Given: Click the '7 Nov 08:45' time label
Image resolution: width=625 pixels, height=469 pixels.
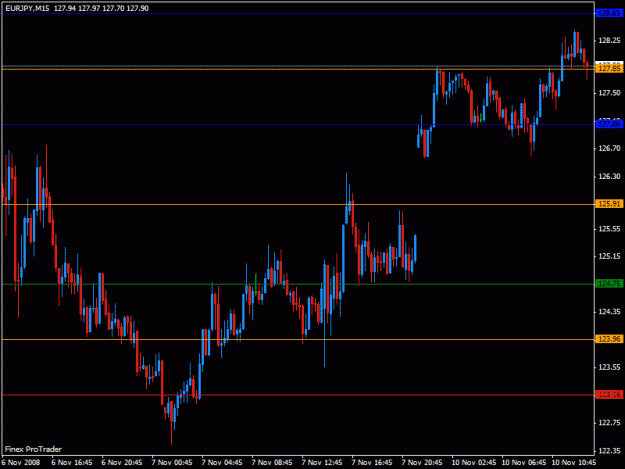Looking at the screenshot, I should (x=272, y=462).
